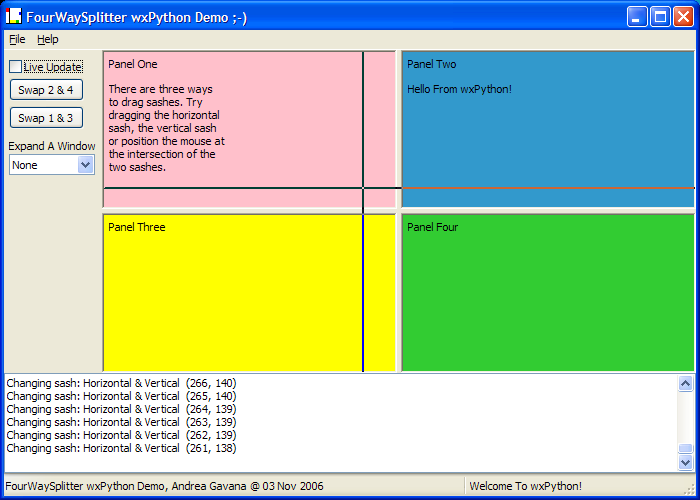Select the None combo box field

[42, 165]
